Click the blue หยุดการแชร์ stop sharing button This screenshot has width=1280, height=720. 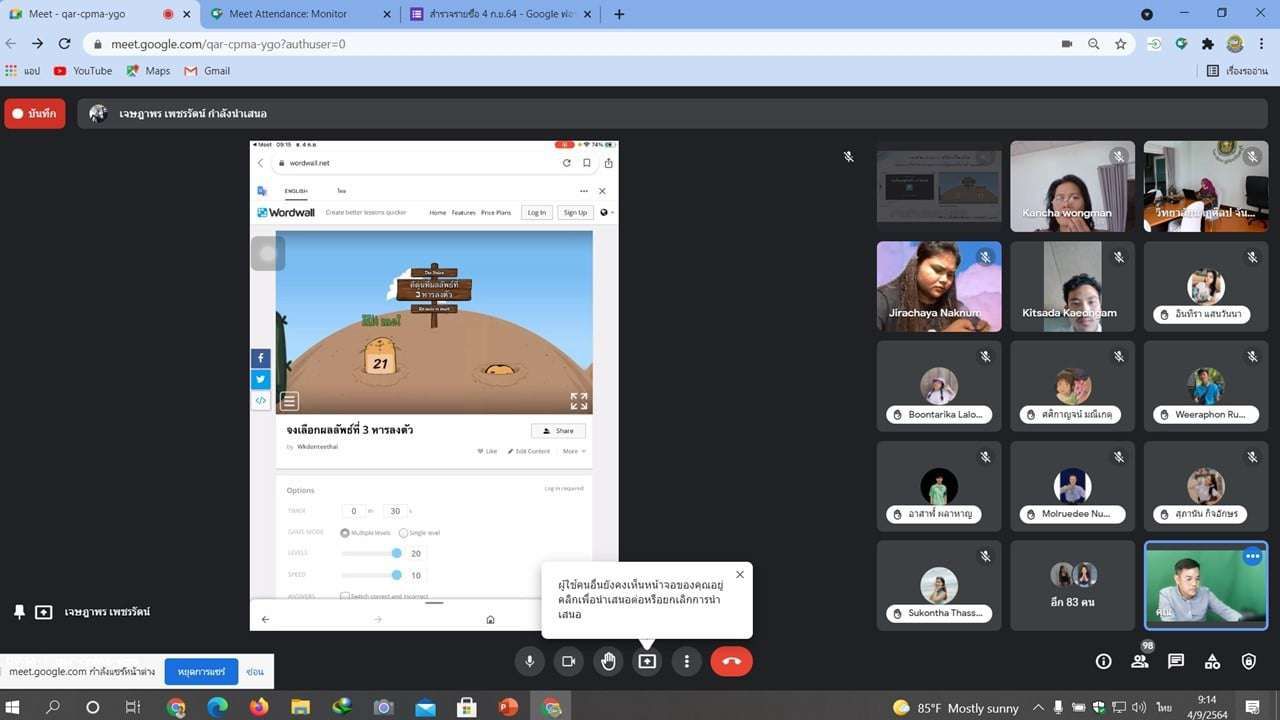coord(201,672)
